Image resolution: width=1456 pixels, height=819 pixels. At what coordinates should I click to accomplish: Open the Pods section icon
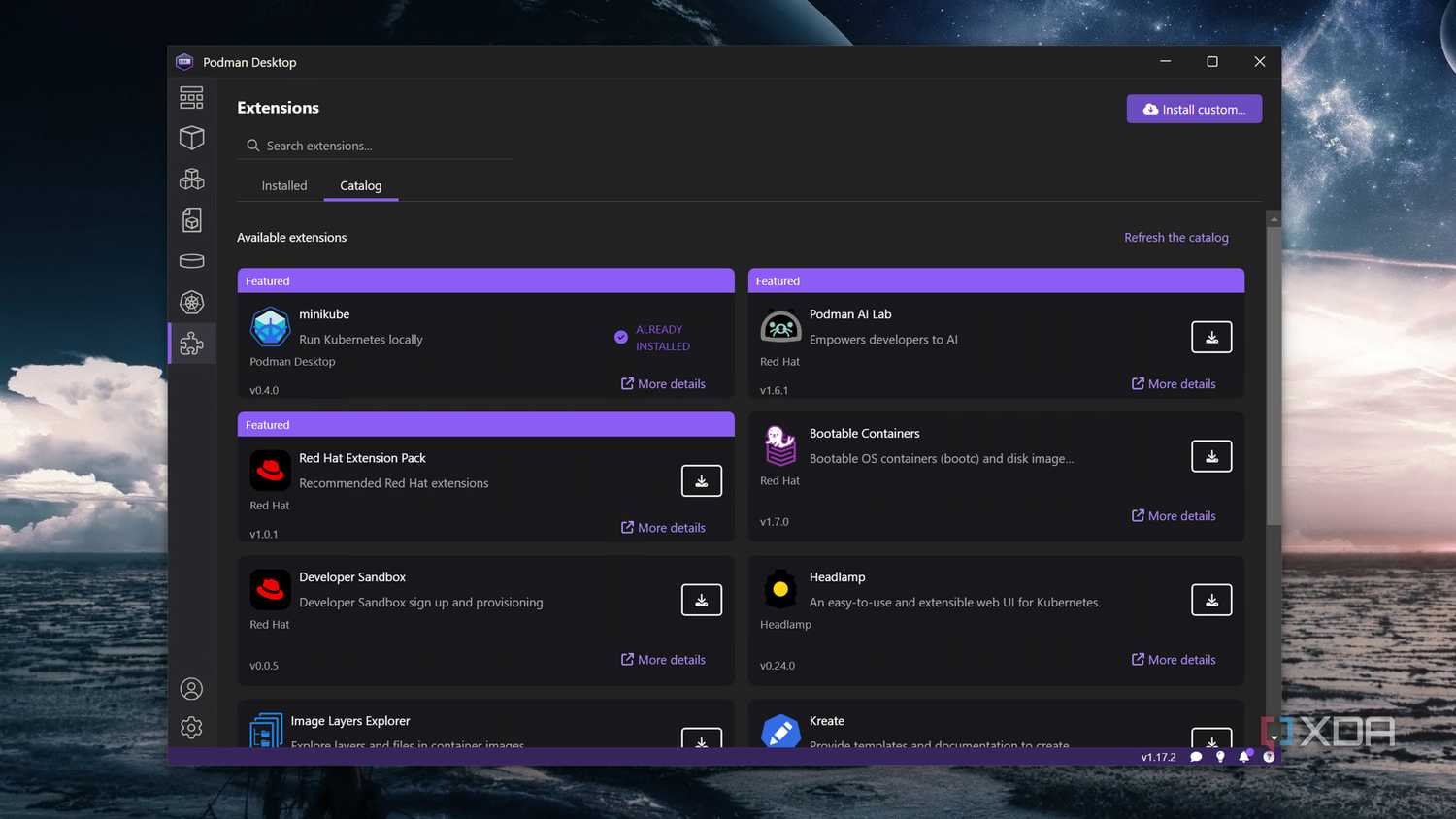click(191, 179)
